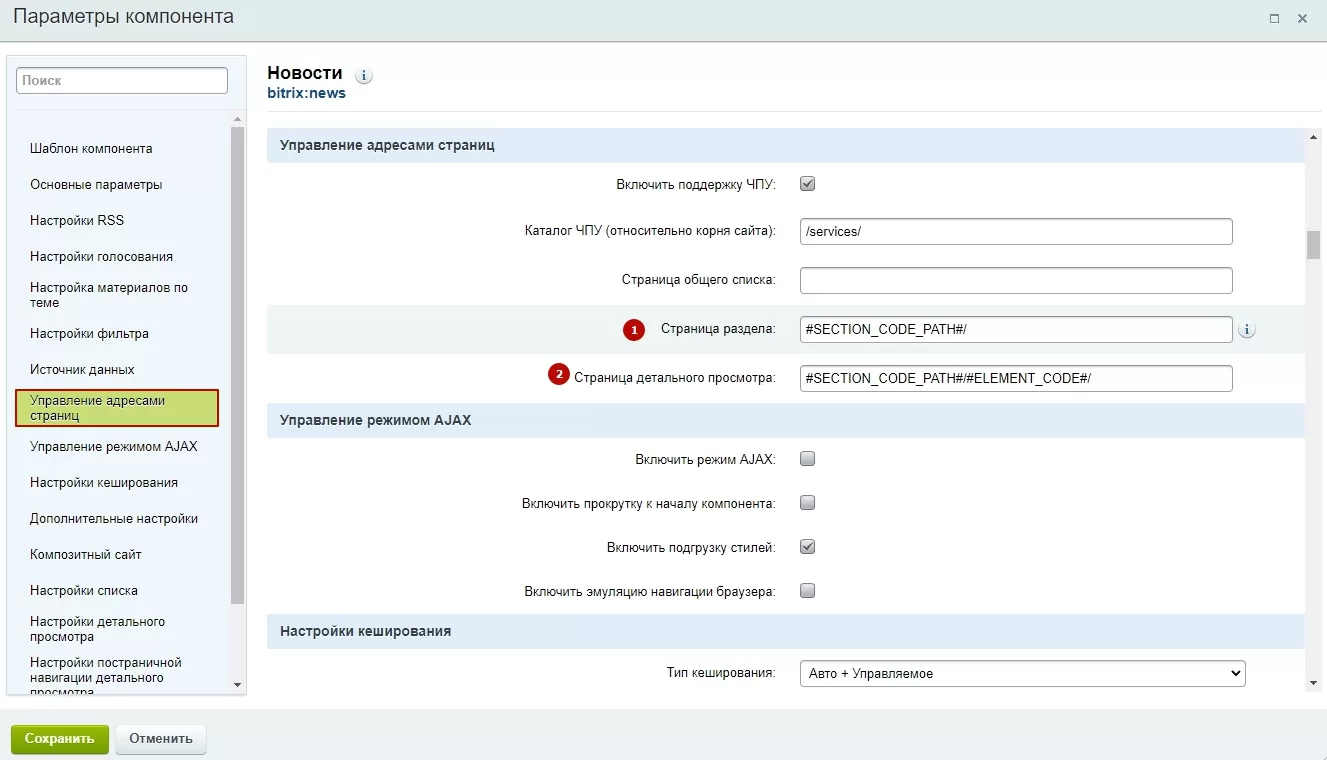Click the info icon beside Страница раздела field
1327x760 pixels.
pyautogui.click(x=1247, y=330)
